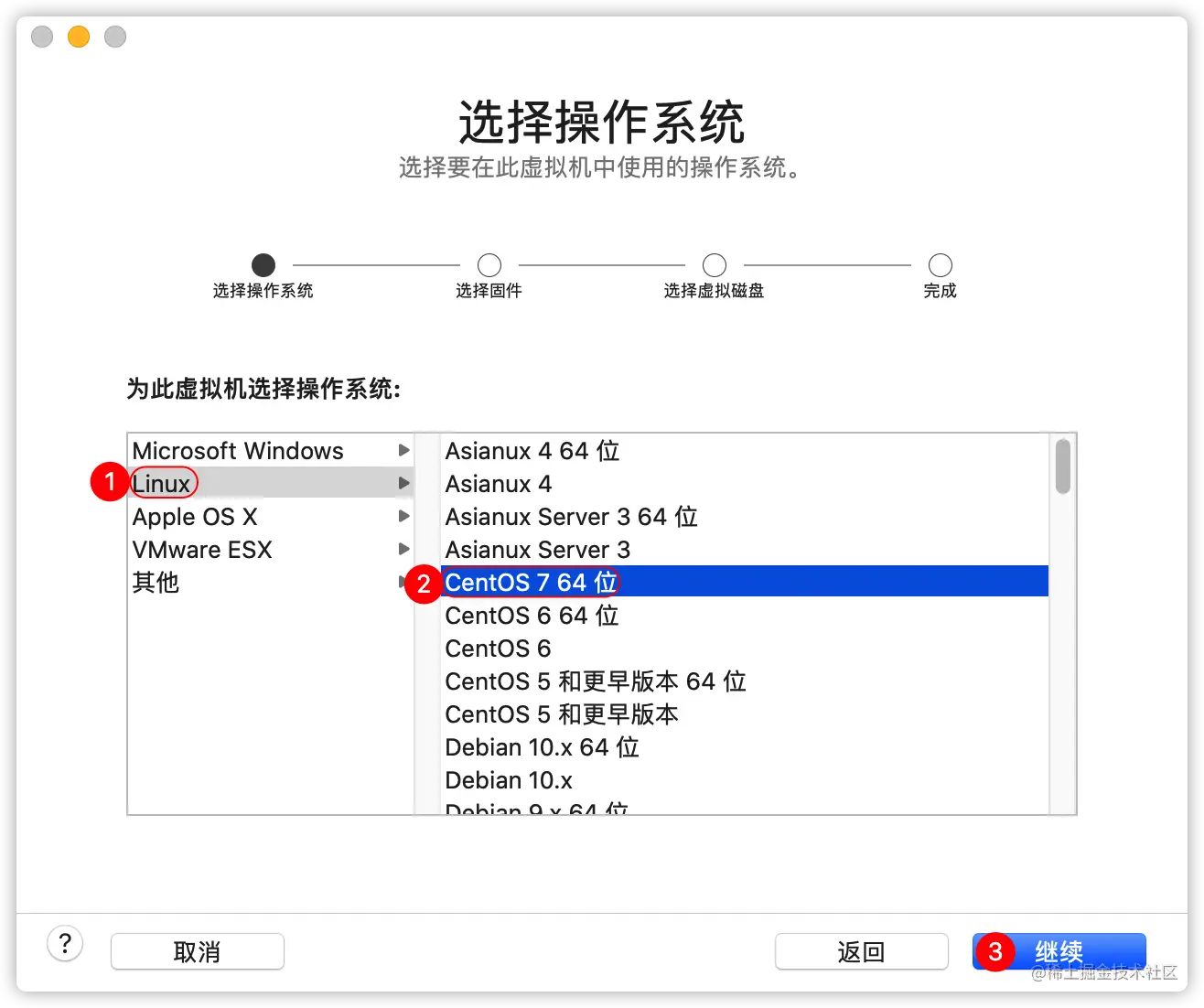The image size is (1204, 1008).
Task: Choose VMware ESX in the list
Action: (271, 549)
